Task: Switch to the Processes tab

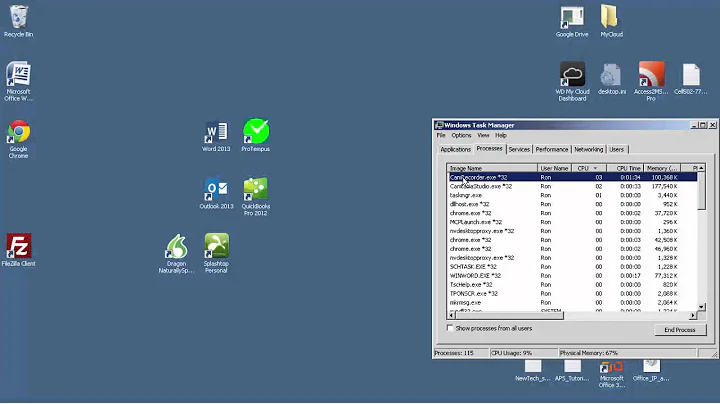Action: pos(489,148)
